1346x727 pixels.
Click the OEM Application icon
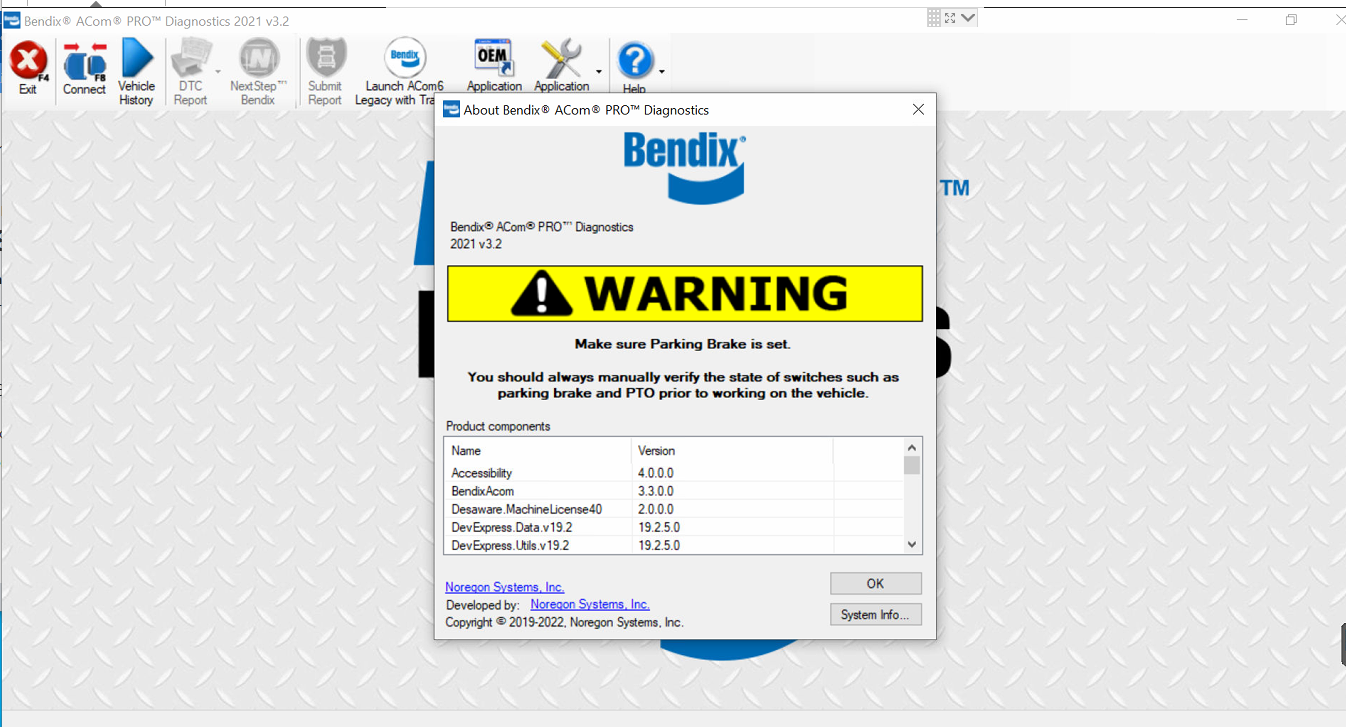pos(493,58)
